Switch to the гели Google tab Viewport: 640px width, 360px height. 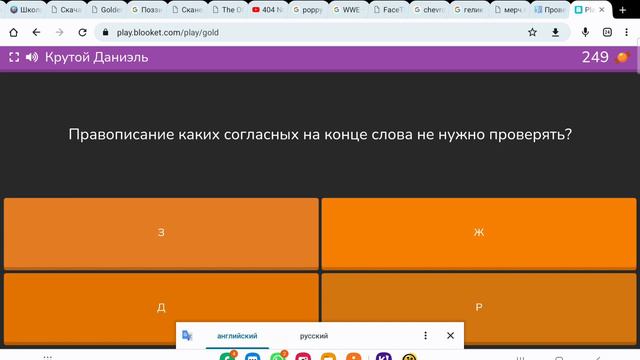(x=469, y=10)
